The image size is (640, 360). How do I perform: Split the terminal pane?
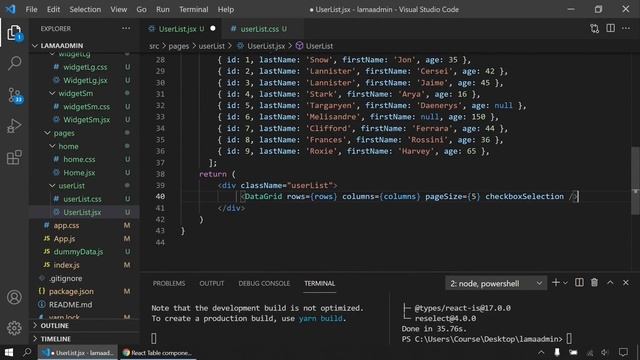[x=579, y=282]
